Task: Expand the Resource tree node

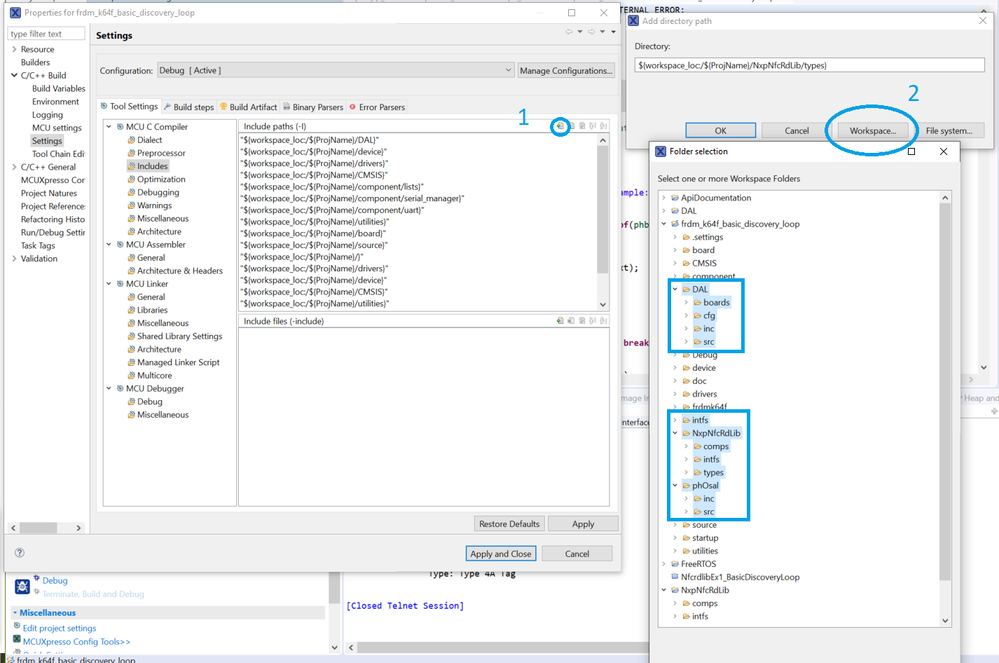Action: 14,49
